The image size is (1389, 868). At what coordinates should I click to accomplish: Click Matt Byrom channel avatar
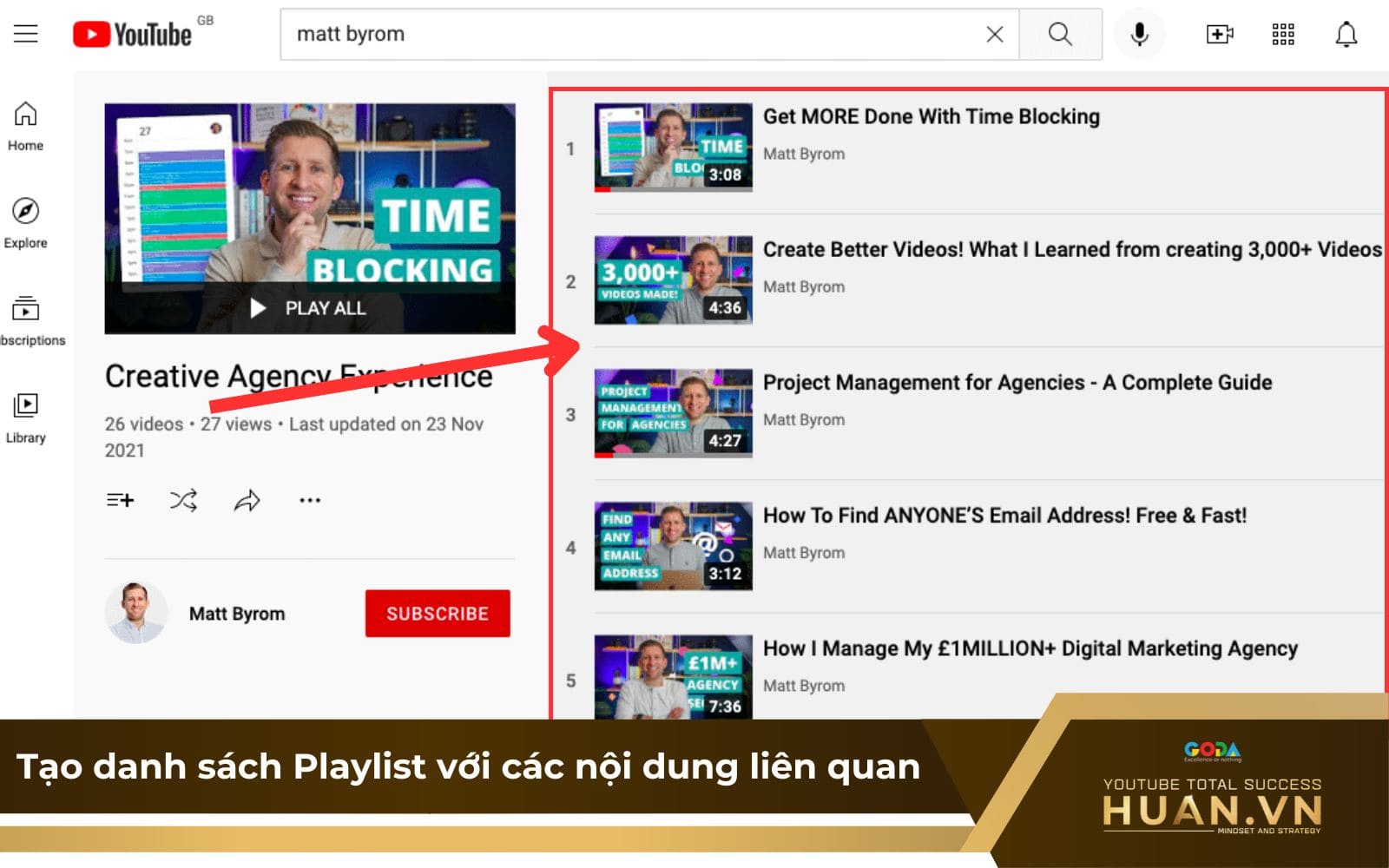[x=135, y=613]
